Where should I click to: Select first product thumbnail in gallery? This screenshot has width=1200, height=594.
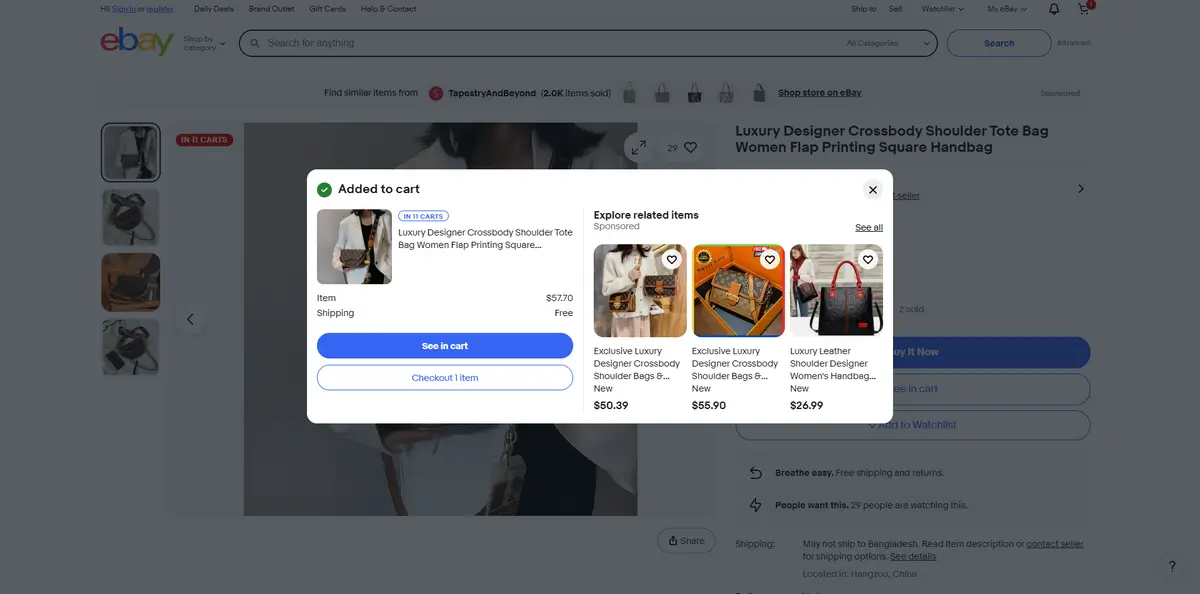point(131,152)
